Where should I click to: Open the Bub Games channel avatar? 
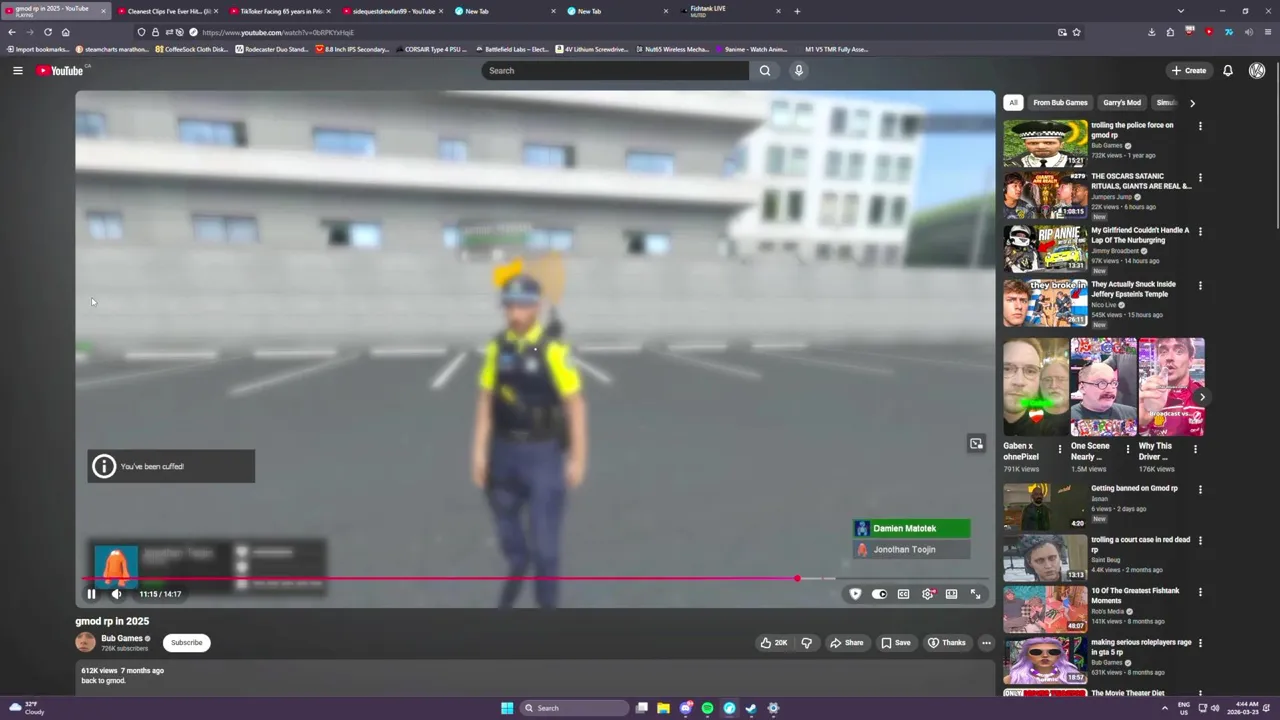tap(85, 643)
